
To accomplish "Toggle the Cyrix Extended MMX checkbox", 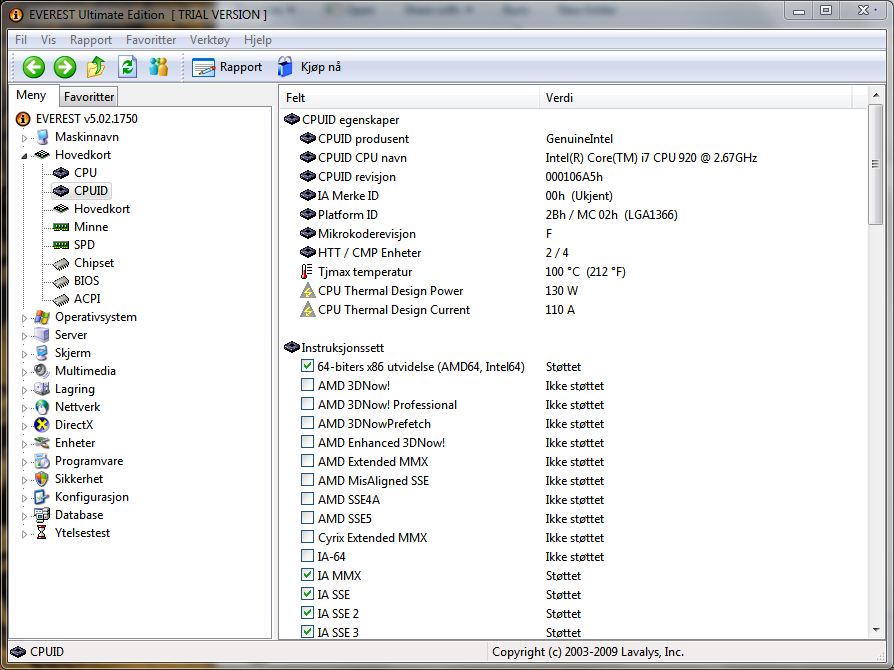I will pos(307,537).
